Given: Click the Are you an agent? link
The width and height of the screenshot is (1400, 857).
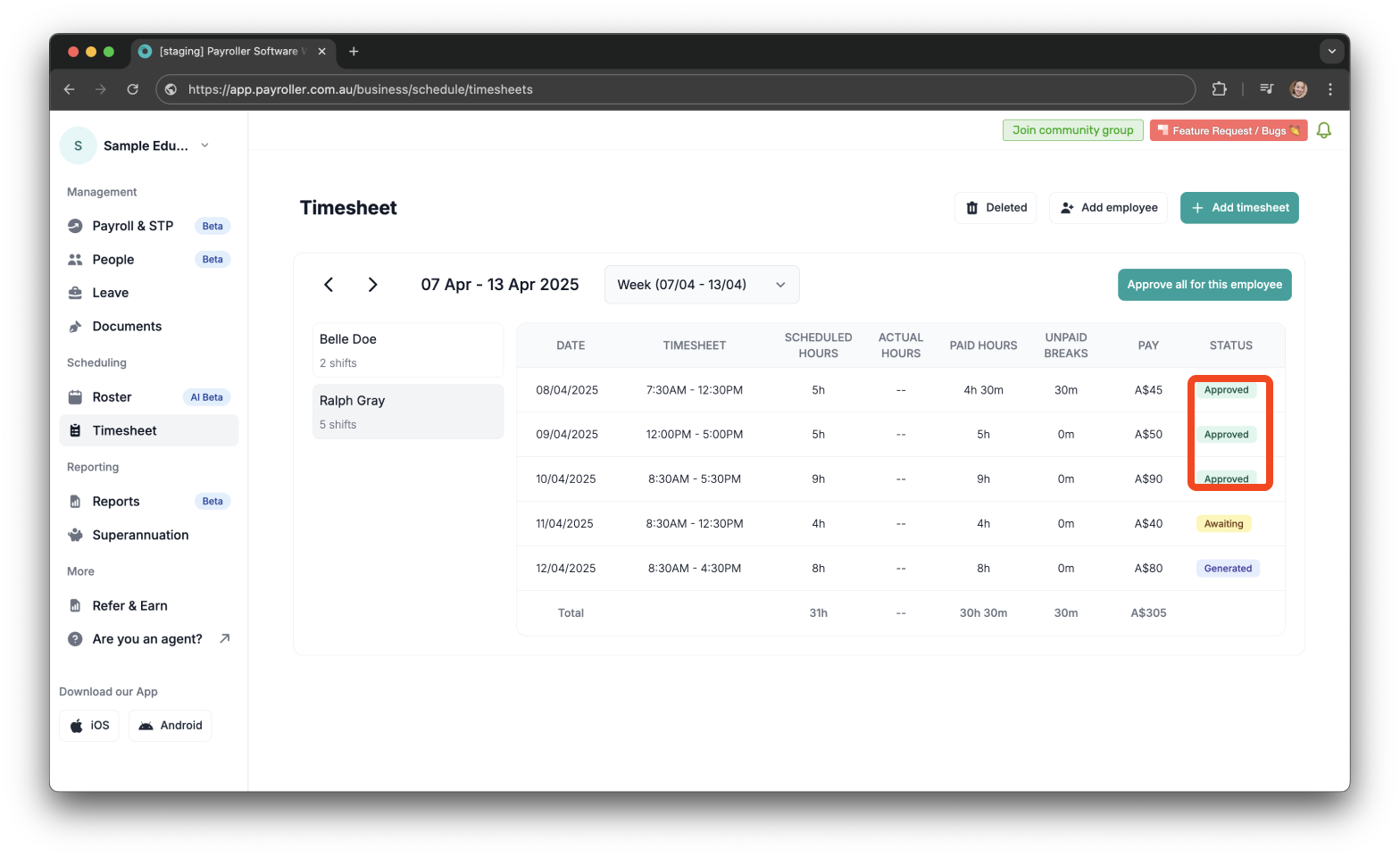Looking at the screenshot, I should point(147,639).
